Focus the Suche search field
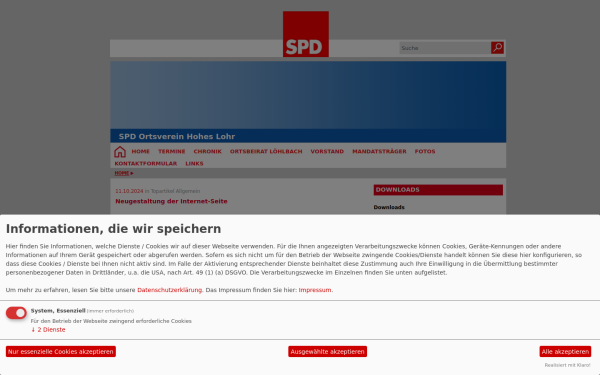The height and width of the screenshot is (375, 600). tap(445, 48)
